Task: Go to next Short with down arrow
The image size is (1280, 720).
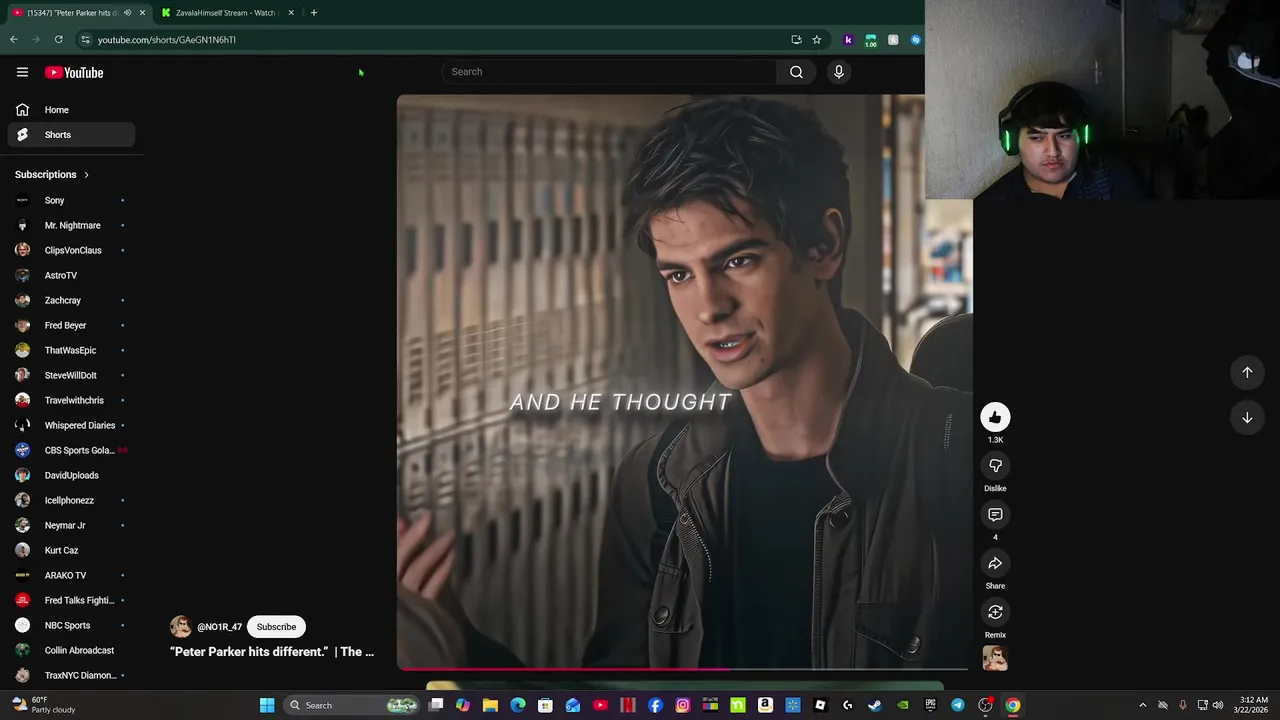Action: [x=1247, y=418]
